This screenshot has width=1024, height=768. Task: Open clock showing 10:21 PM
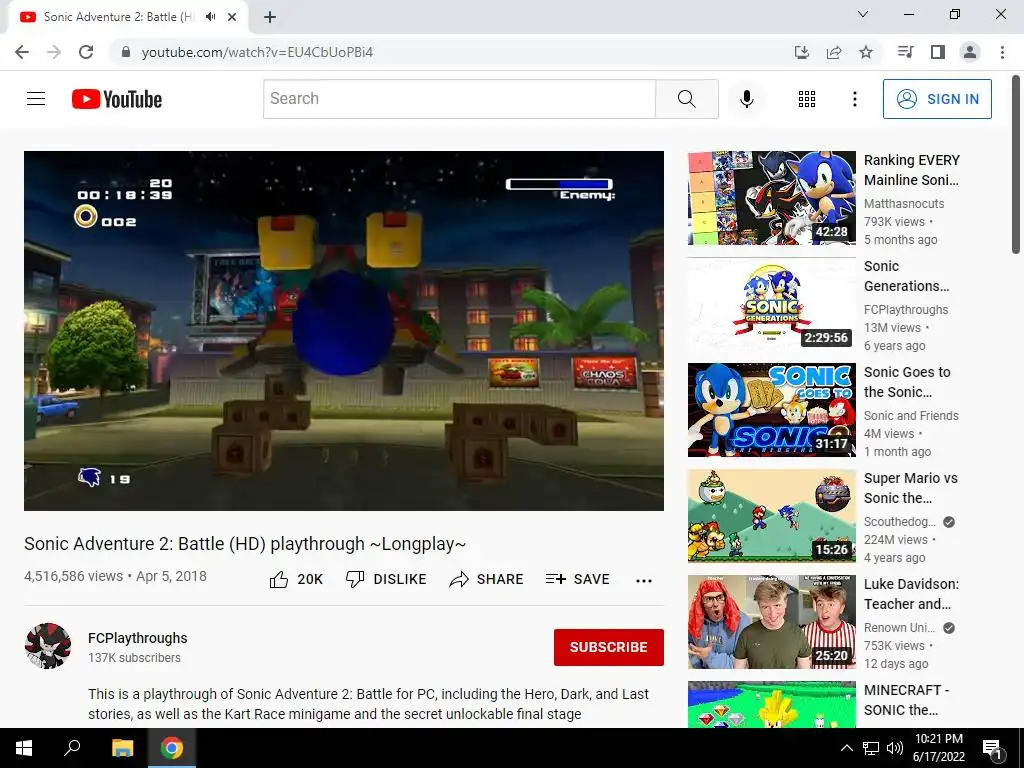[938, 748]
